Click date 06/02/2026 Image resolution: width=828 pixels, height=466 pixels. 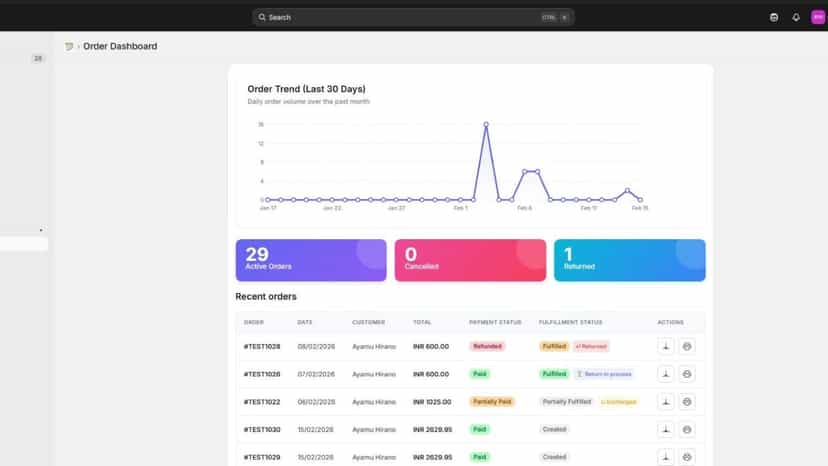pos(316,402)
